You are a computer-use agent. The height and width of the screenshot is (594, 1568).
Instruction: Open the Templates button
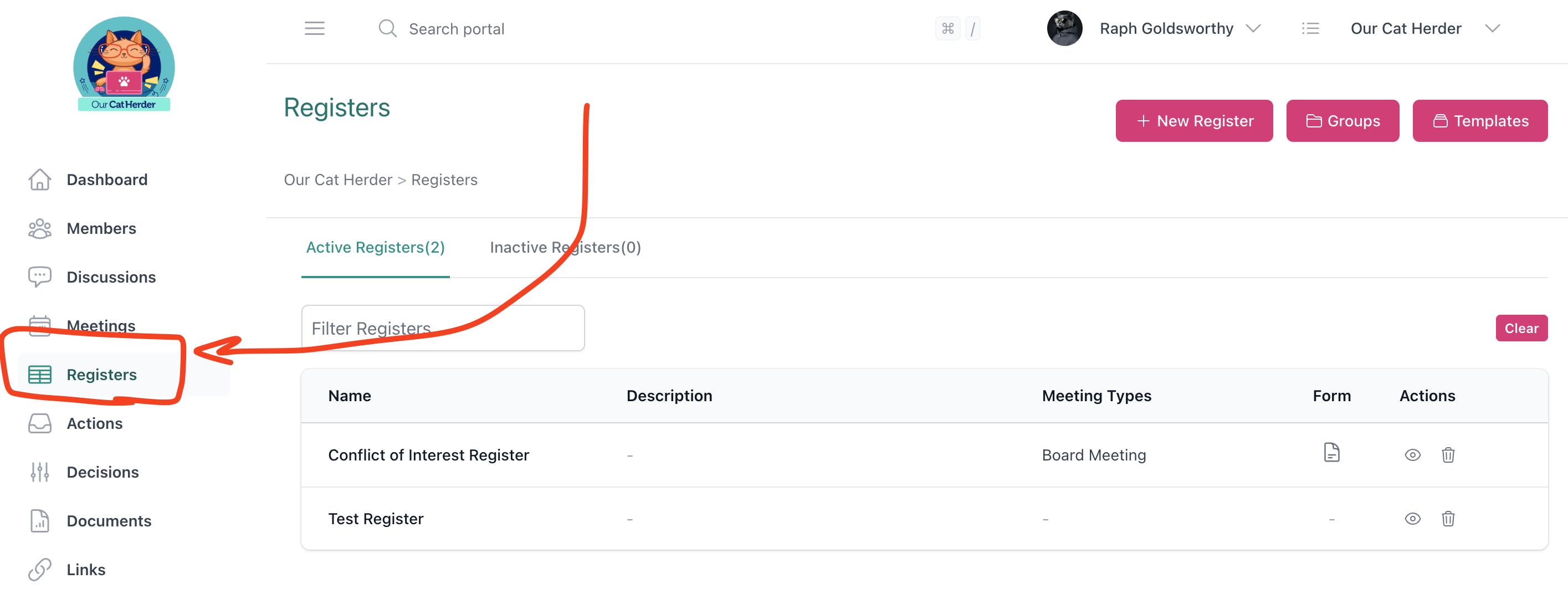[1480, 120]
